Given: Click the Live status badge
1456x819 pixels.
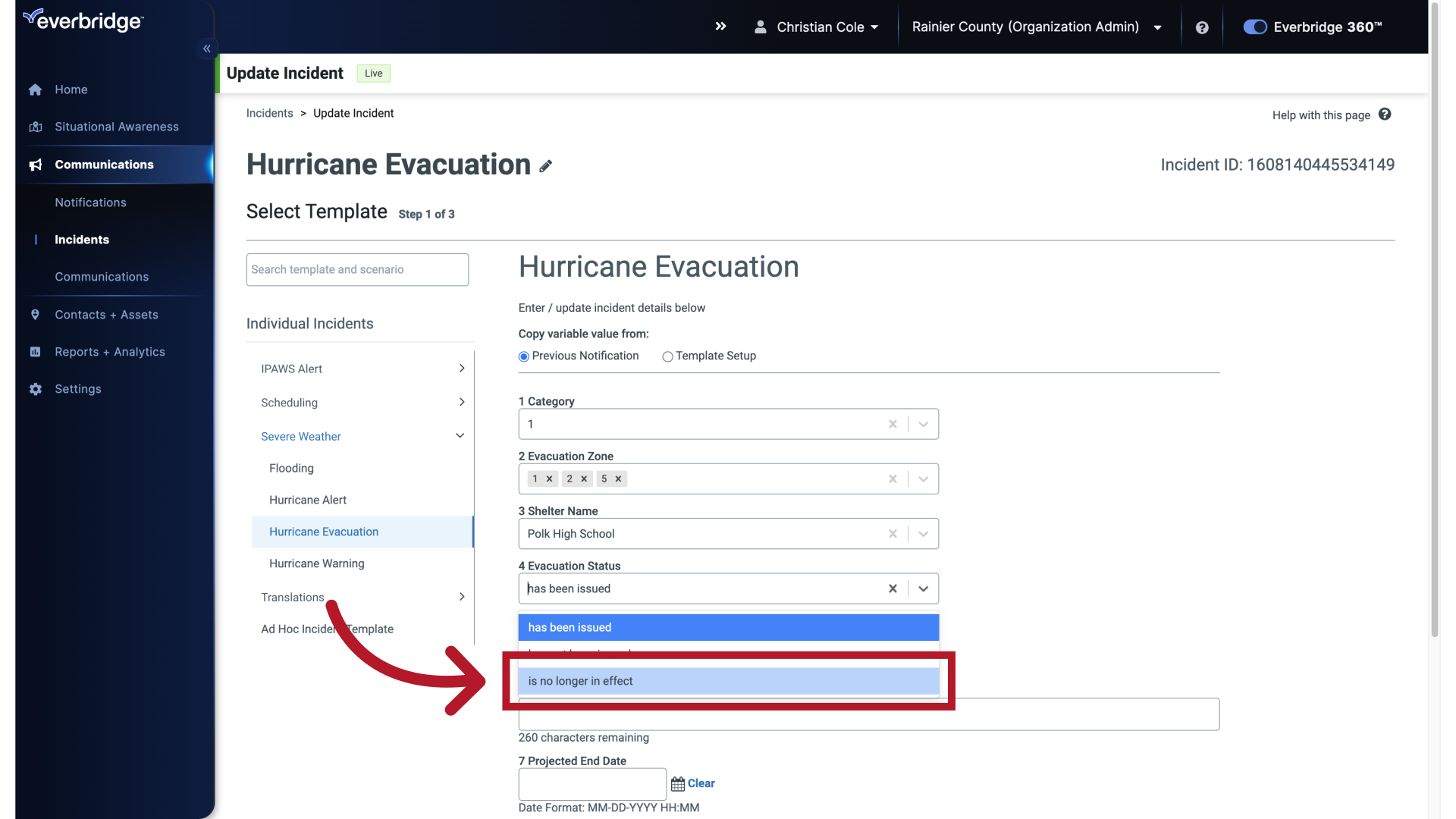Looking at the screenshot, I should (x=373, y=74).
